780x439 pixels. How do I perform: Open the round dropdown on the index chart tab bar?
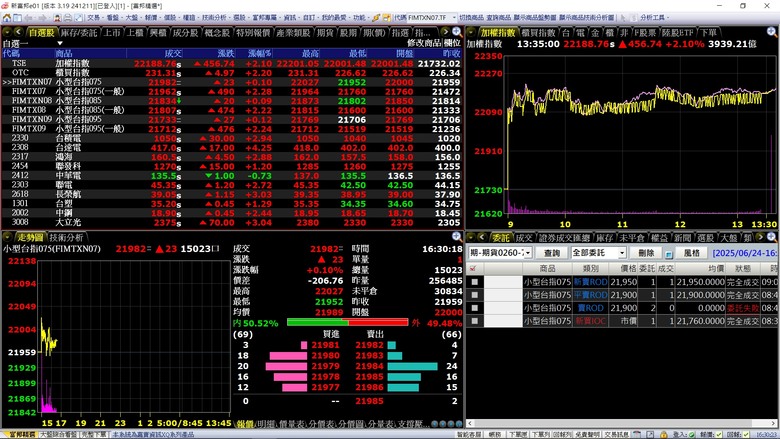(471, 32)
